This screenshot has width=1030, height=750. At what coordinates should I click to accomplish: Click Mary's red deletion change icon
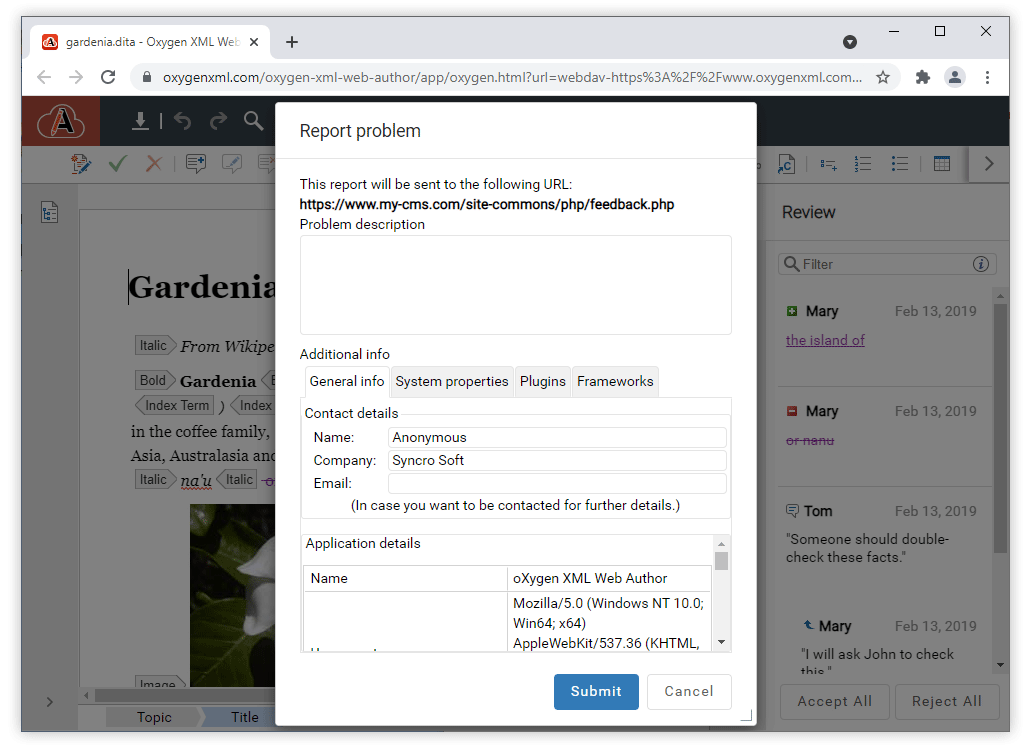792,411
